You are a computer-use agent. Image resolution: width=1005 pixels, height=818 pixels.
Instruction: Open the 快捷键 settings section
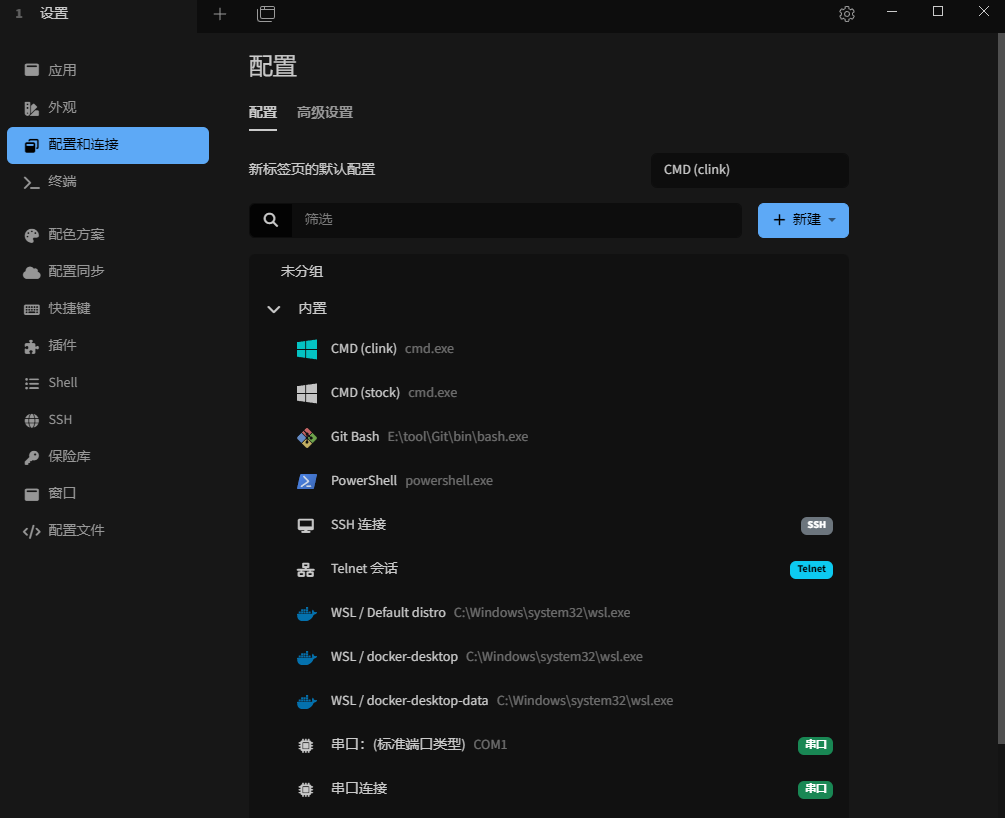pyautogui.click(x=69, y=309)
